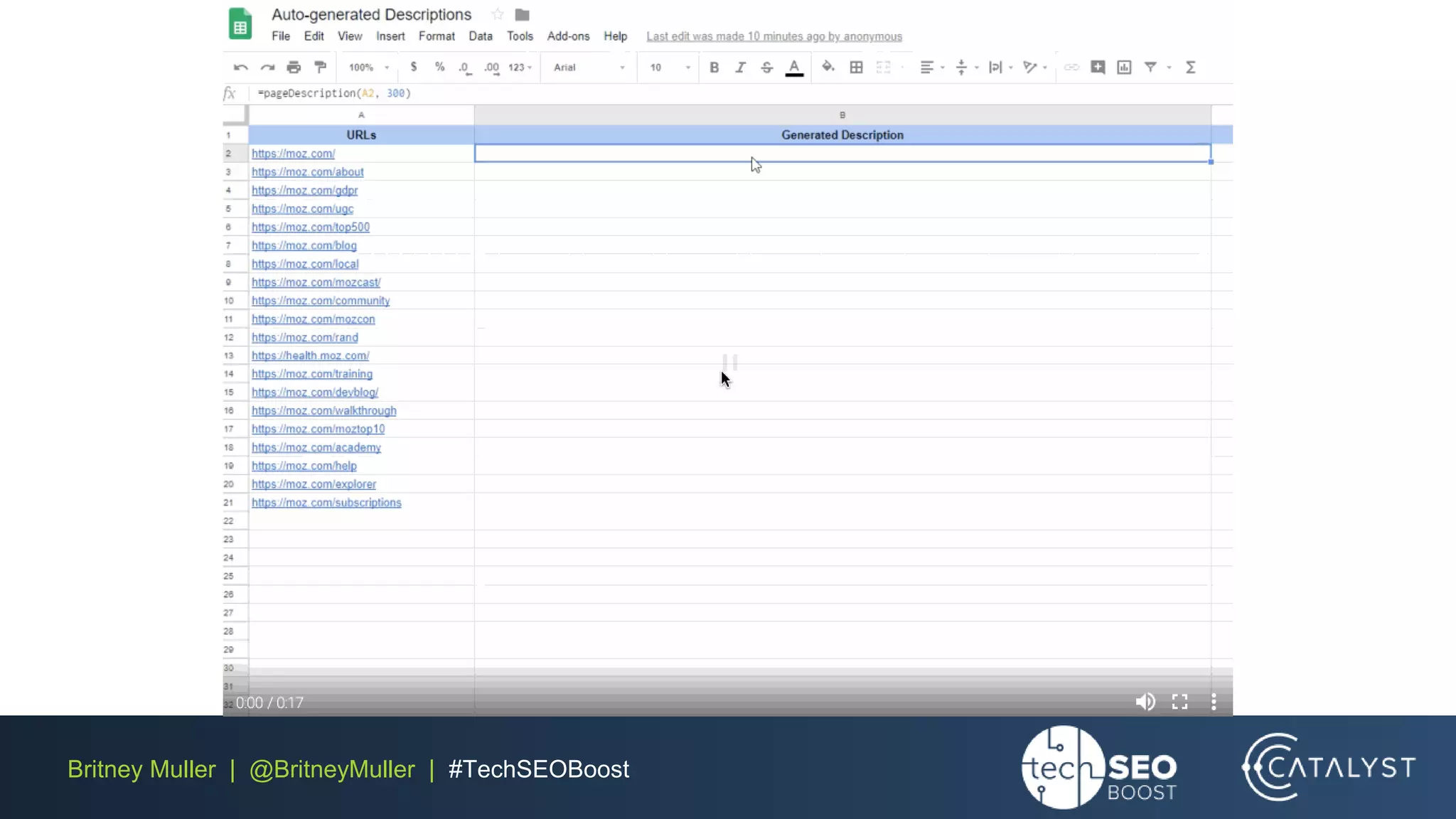Open the Vertical align dropdown
This screenshot has height=819, width=1456.
click(967, 68)
